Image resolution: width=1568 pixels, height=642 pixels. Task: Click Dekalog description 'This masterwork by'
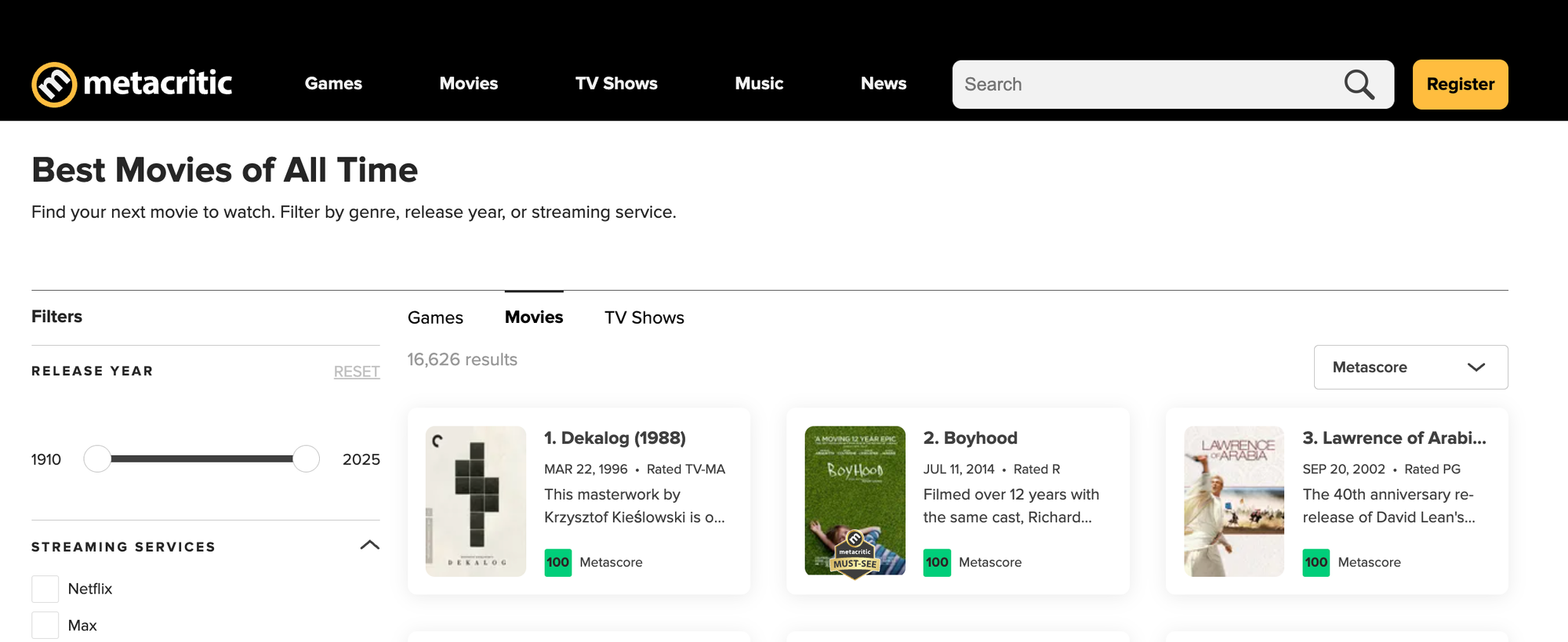pos(612,495)
